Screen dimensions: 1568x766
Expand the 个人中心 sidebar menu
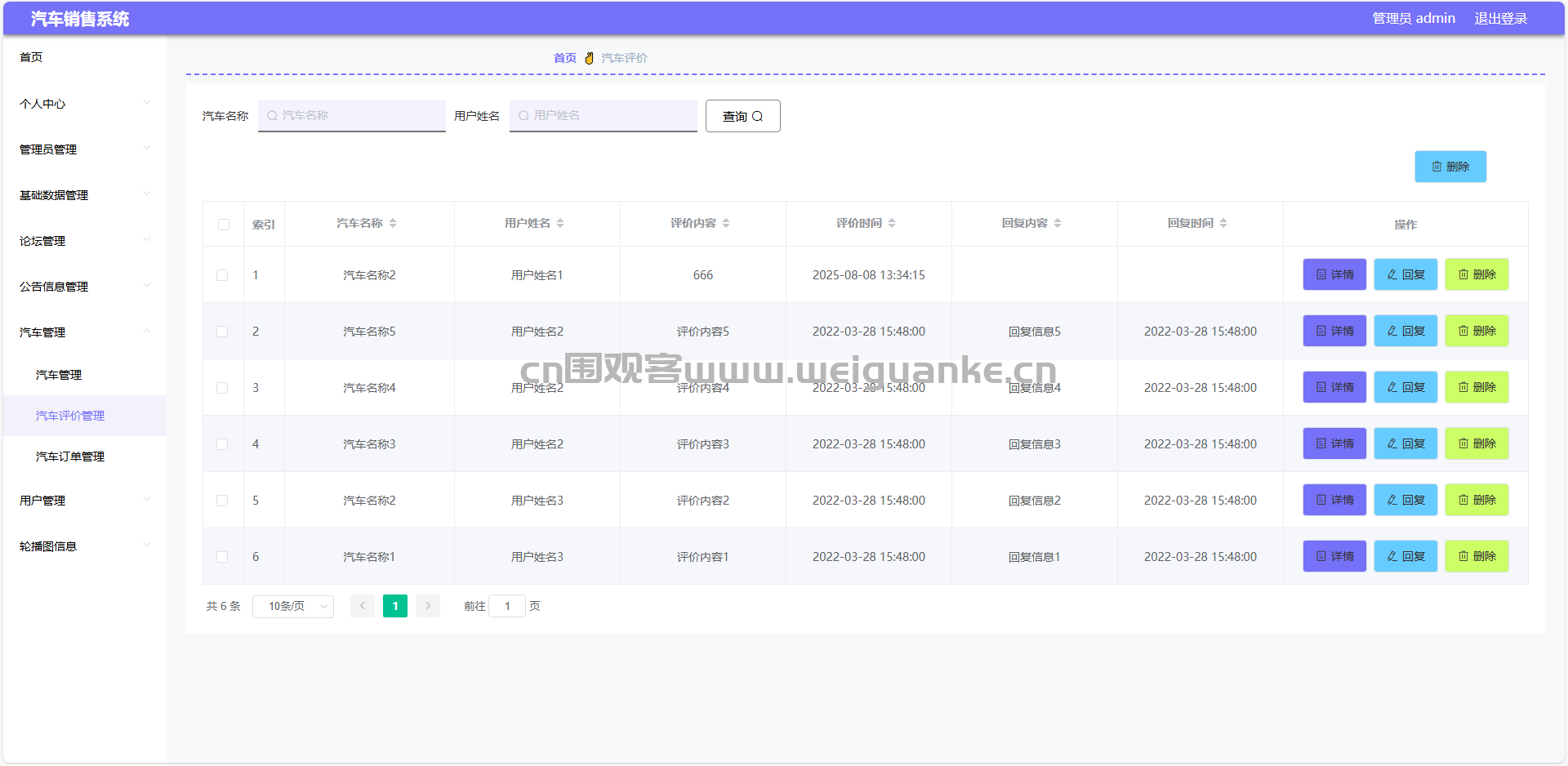tap(85, 104)
